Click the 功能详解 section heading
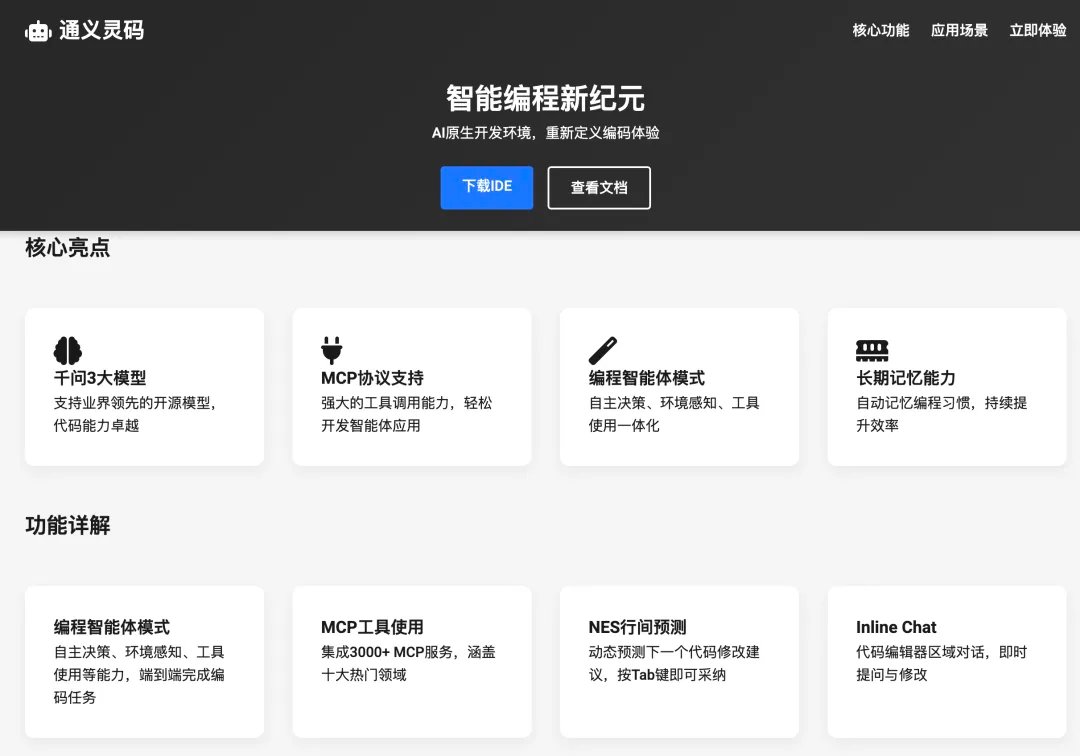This screenshot has width=1080, height=756. [68, 525]
